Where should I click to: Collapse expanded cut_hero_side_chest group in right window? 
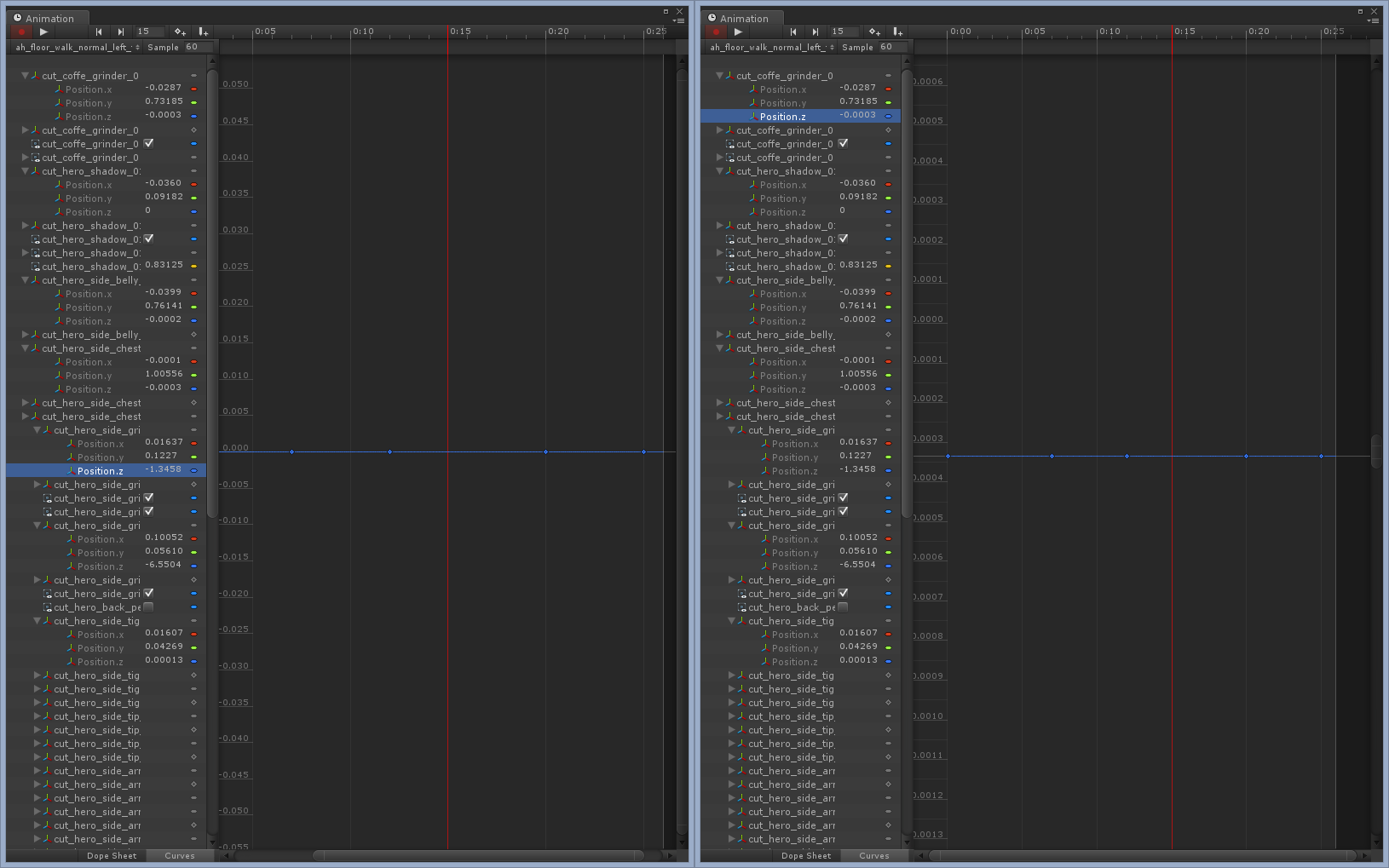click(x=719, y=348)
